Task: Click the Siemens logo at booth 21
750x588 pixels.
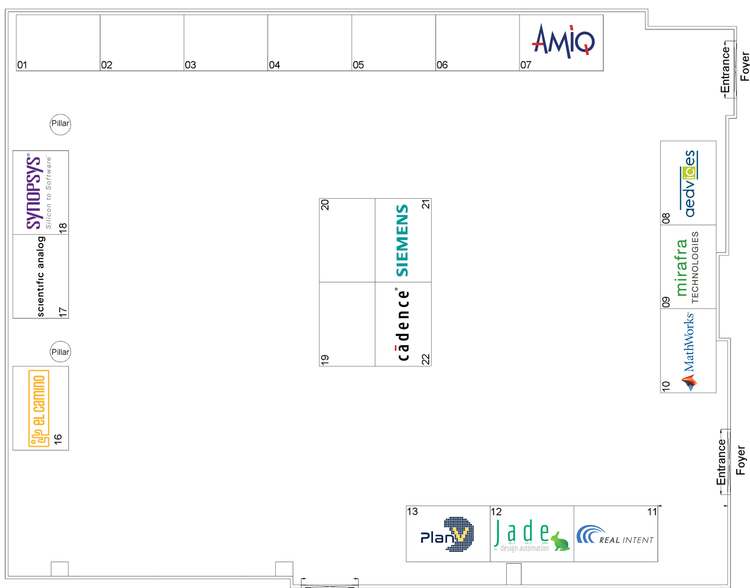Action: [402, 240]
